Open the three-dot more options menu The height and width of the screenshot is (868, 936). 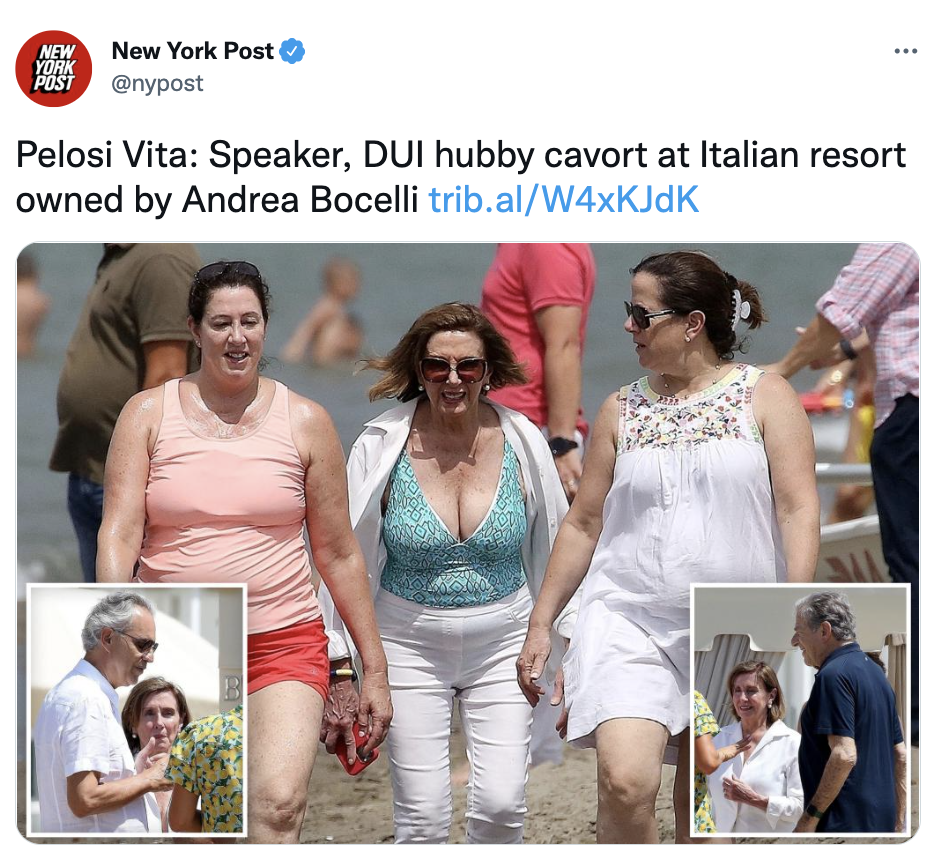tap(906, 51)
